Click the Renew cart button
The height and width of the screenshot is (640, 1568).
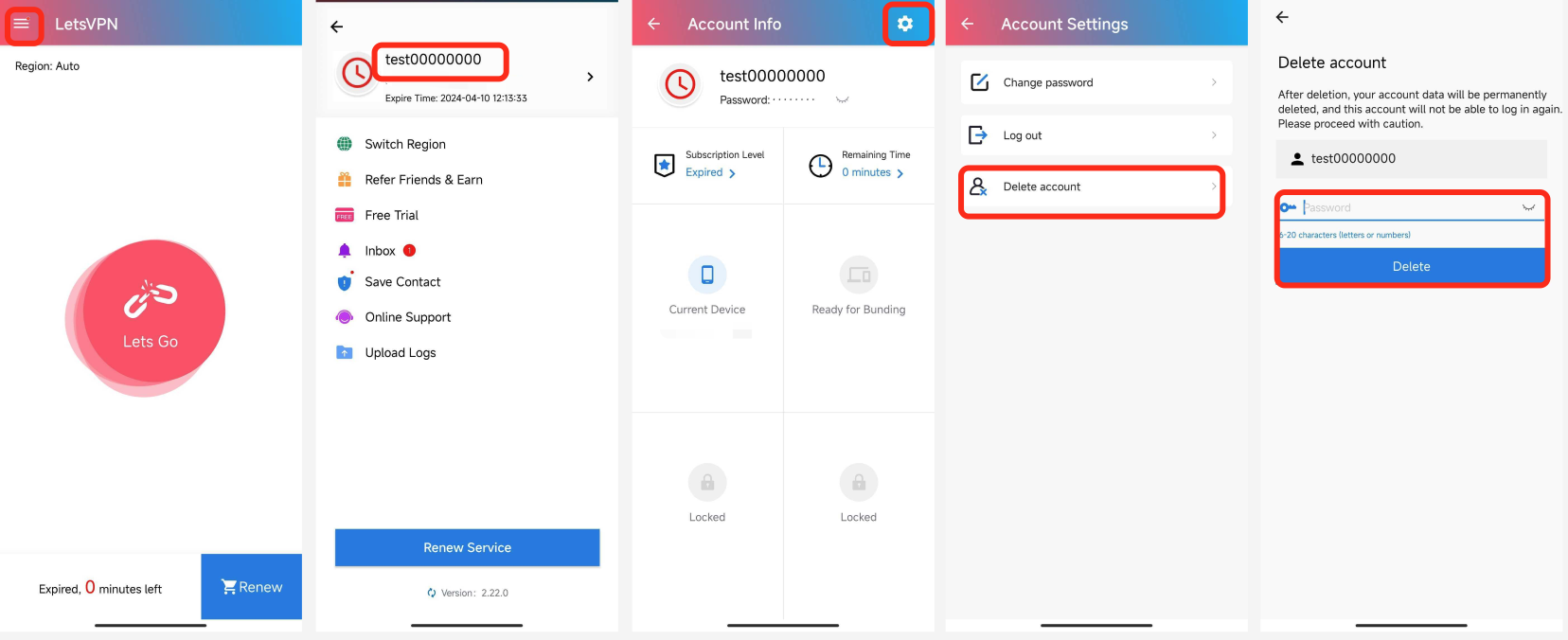(252, 587)
